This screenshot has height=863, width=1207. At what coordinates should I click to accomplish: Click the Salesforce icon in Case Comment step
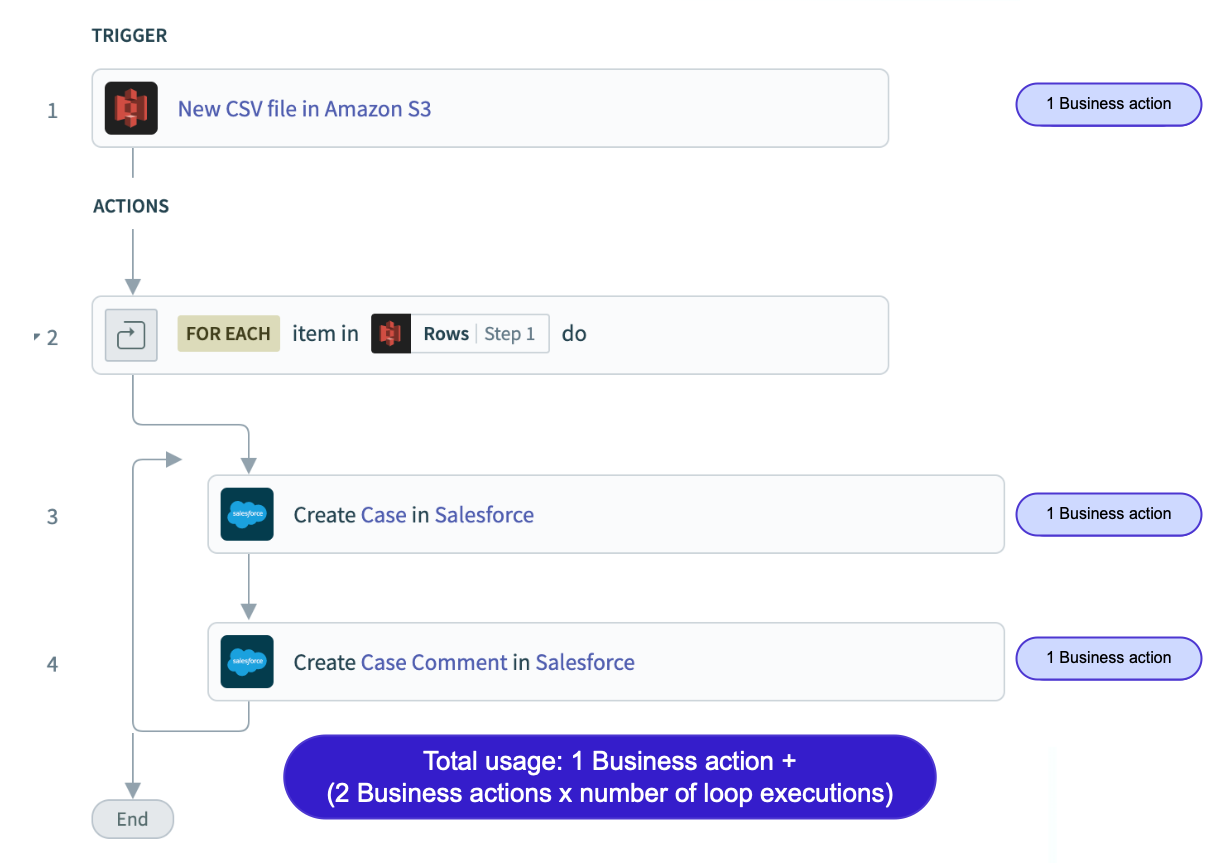tap(247, 662)
